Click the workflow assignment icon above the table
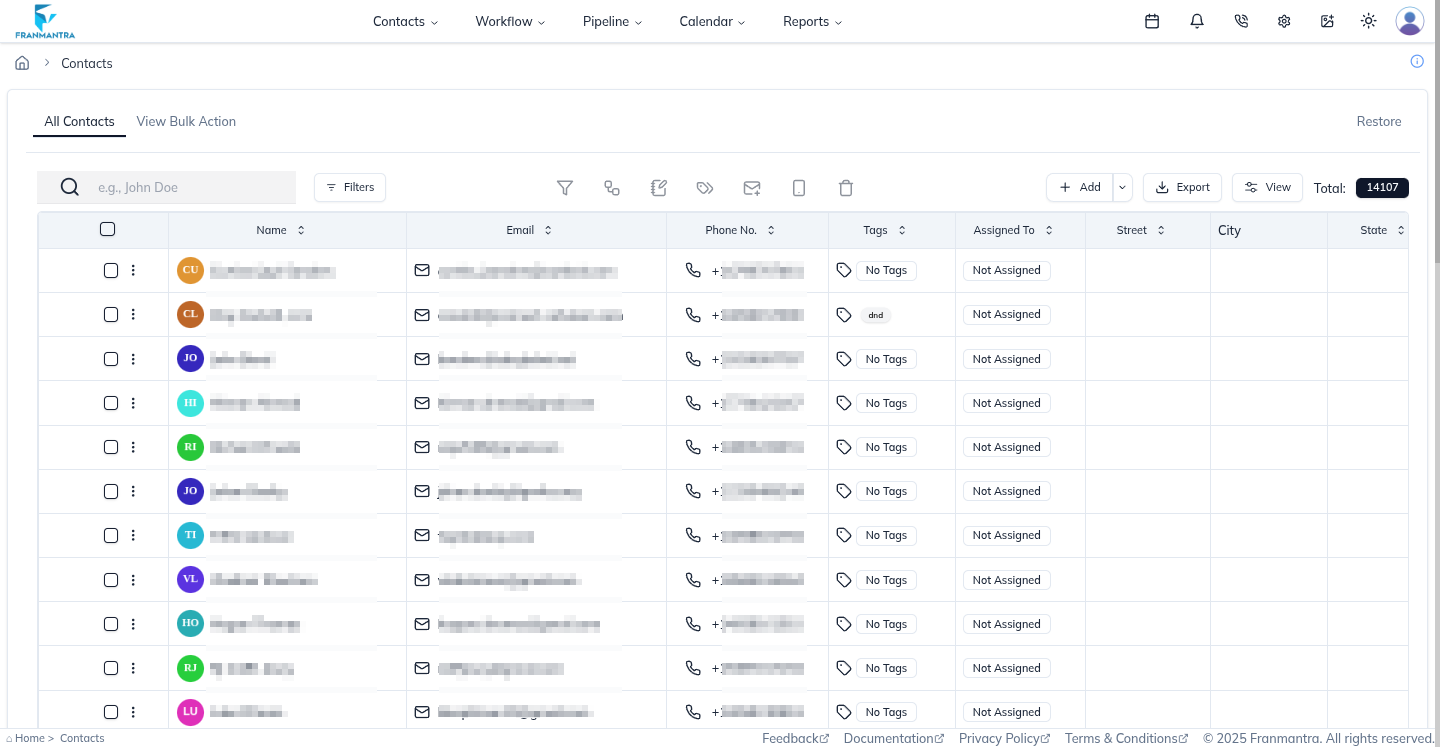 pos(612,187)
